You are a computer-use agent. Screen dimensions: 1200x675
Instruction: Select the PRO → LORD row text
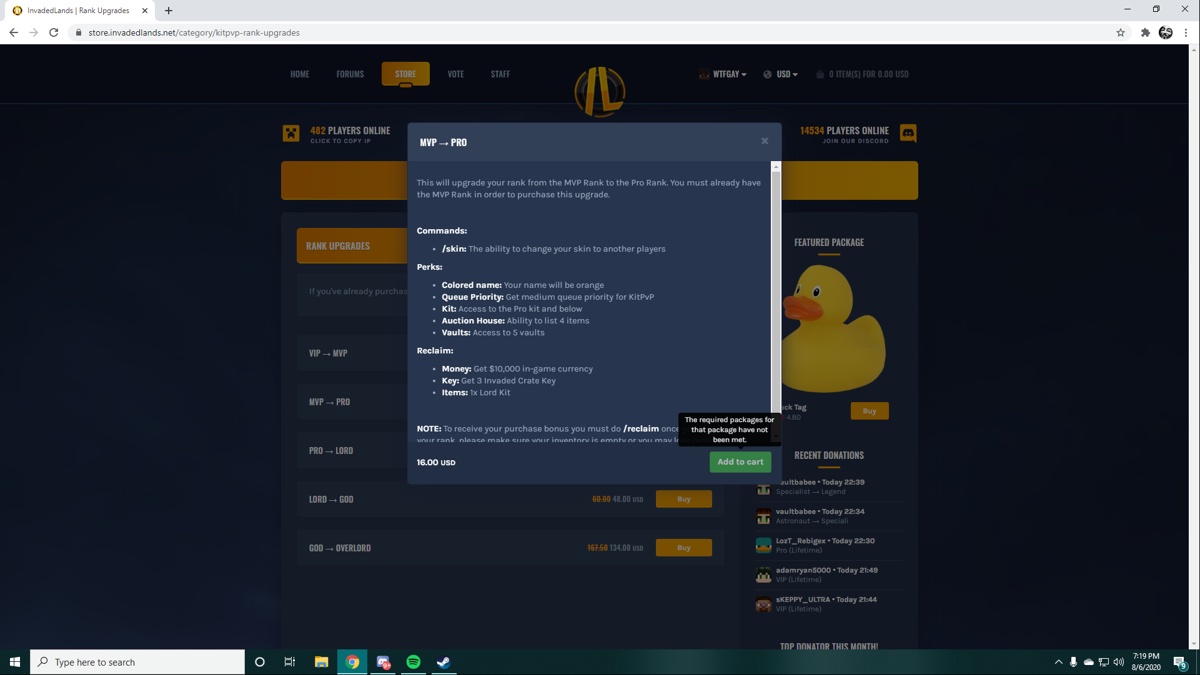point(331,451)
